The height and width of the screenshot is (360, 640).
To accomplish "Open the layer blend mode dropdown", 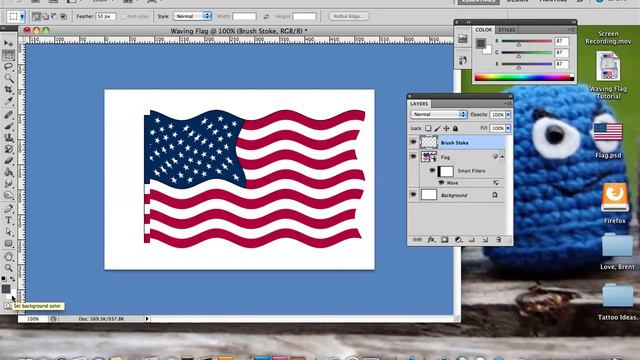I will pyautogui.click(x=439, y=115).
